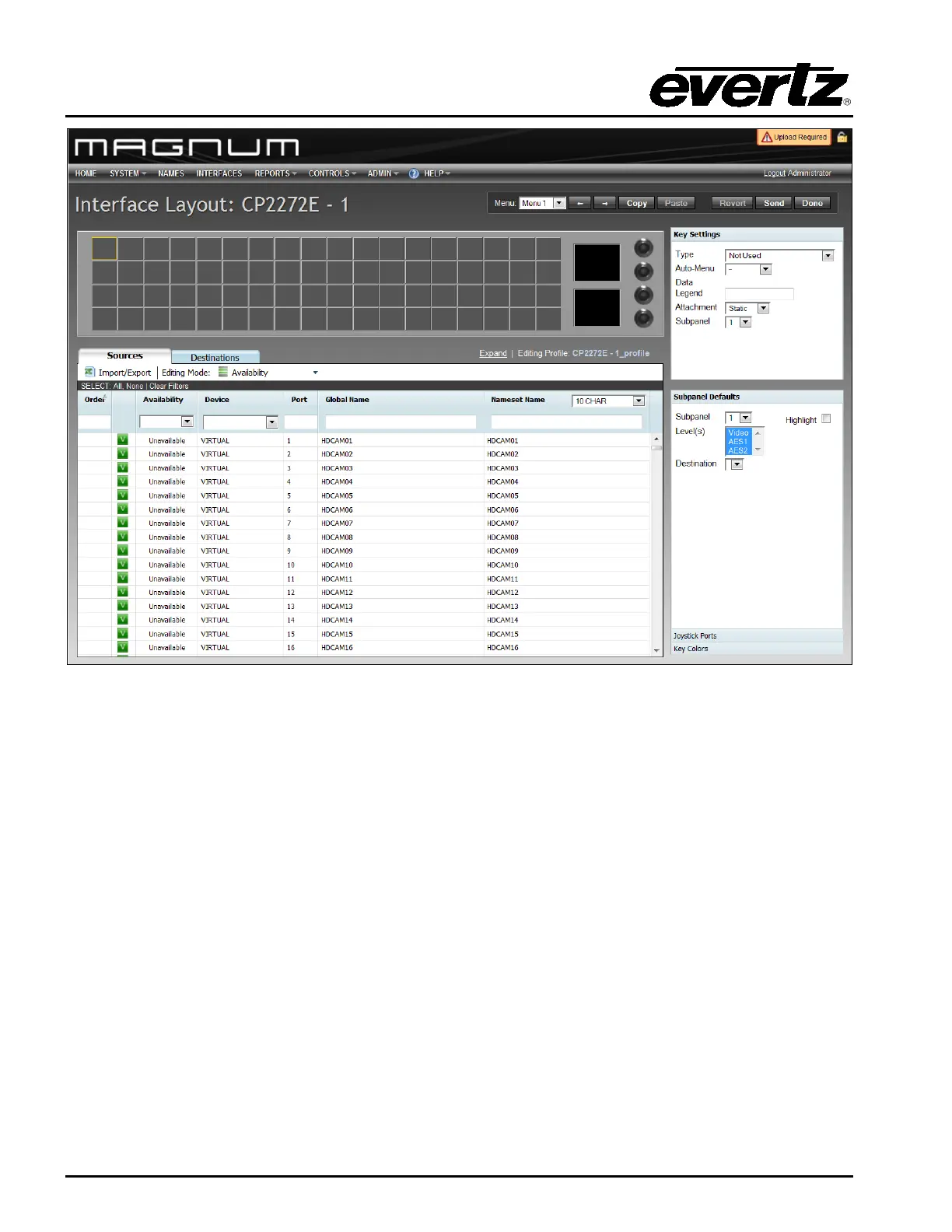The height and width of the screenshot is (1232, 952).
Task: Expand the Key Colors section
Action: pos(757,648)
